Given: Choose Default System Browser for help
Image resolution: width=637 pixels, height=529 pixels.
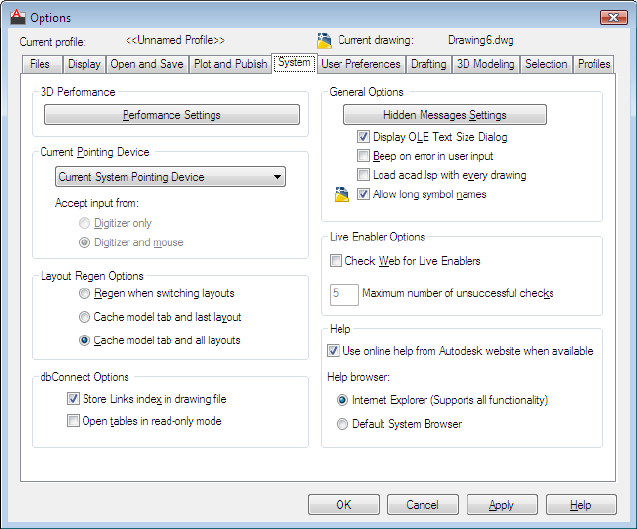Looking at the screenshot, I should point(342,424).
